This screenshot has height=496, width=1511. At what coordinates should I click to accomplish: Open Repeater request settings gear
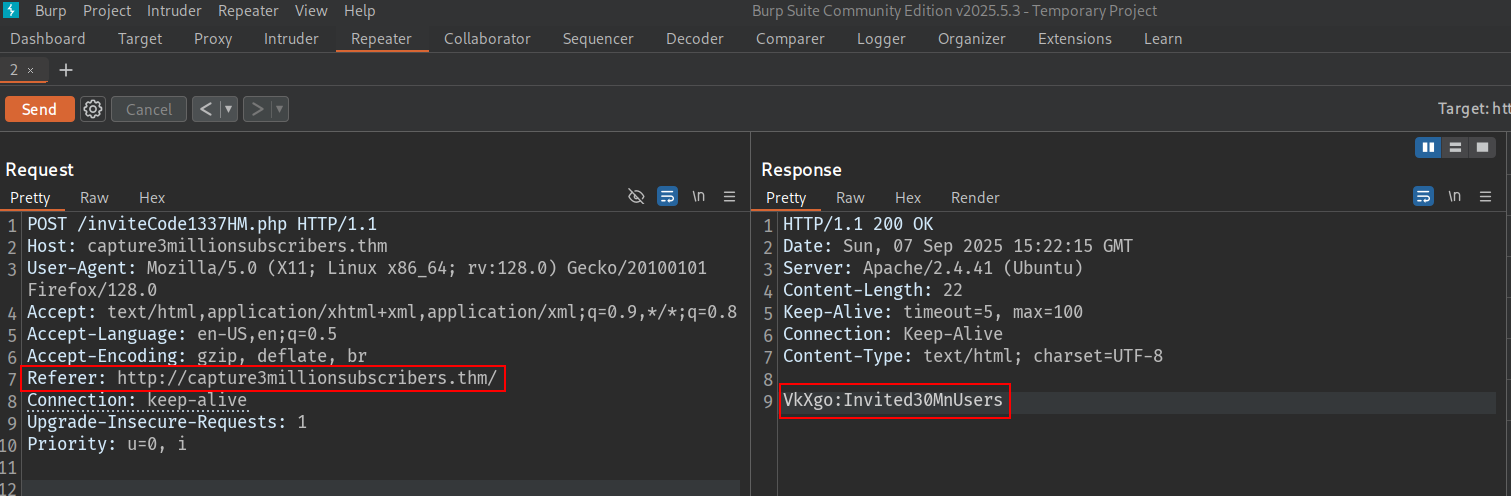(93, 109)
